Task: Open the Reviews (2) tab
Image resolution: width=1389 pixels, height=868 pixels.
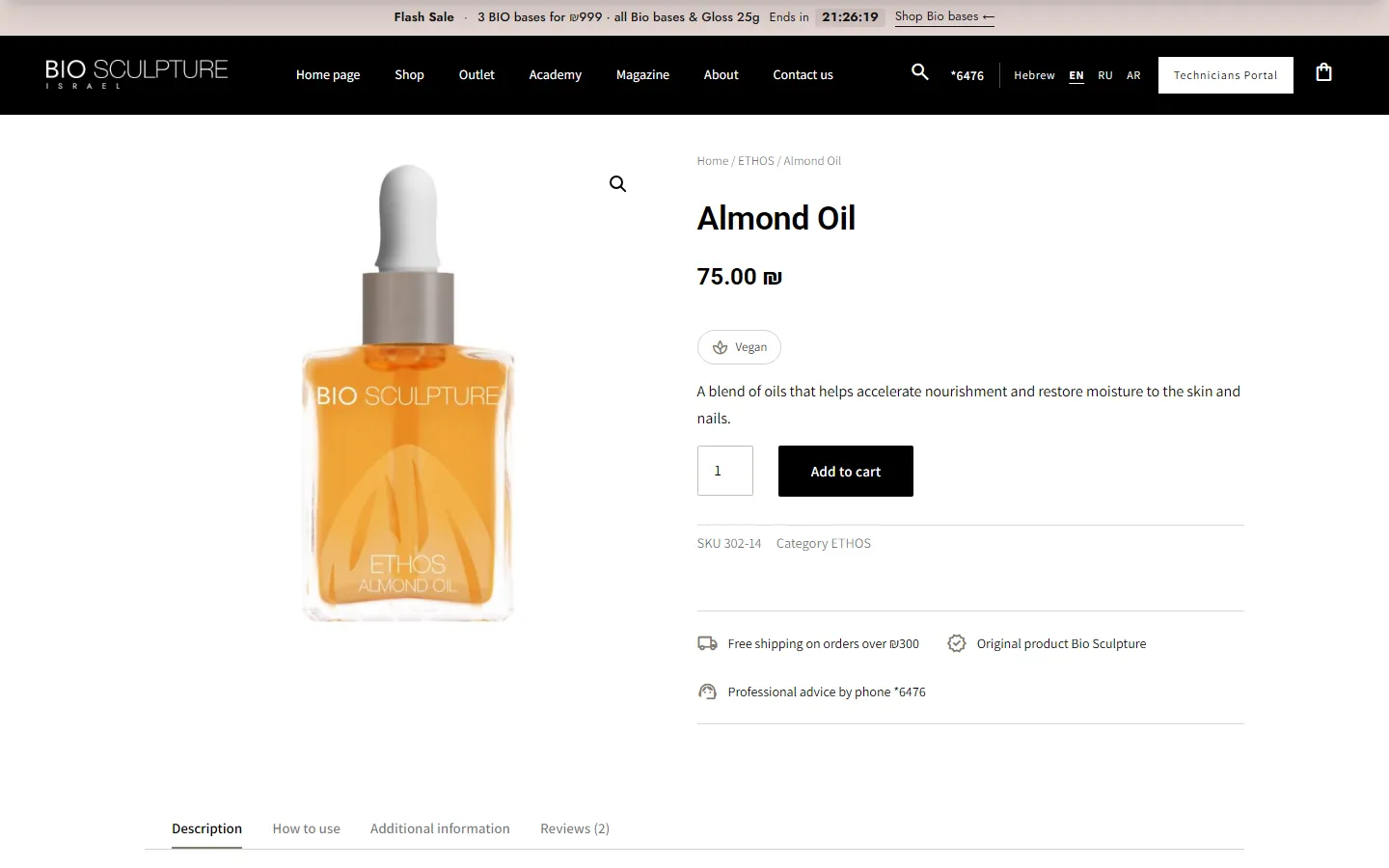Action: (575, 828)
